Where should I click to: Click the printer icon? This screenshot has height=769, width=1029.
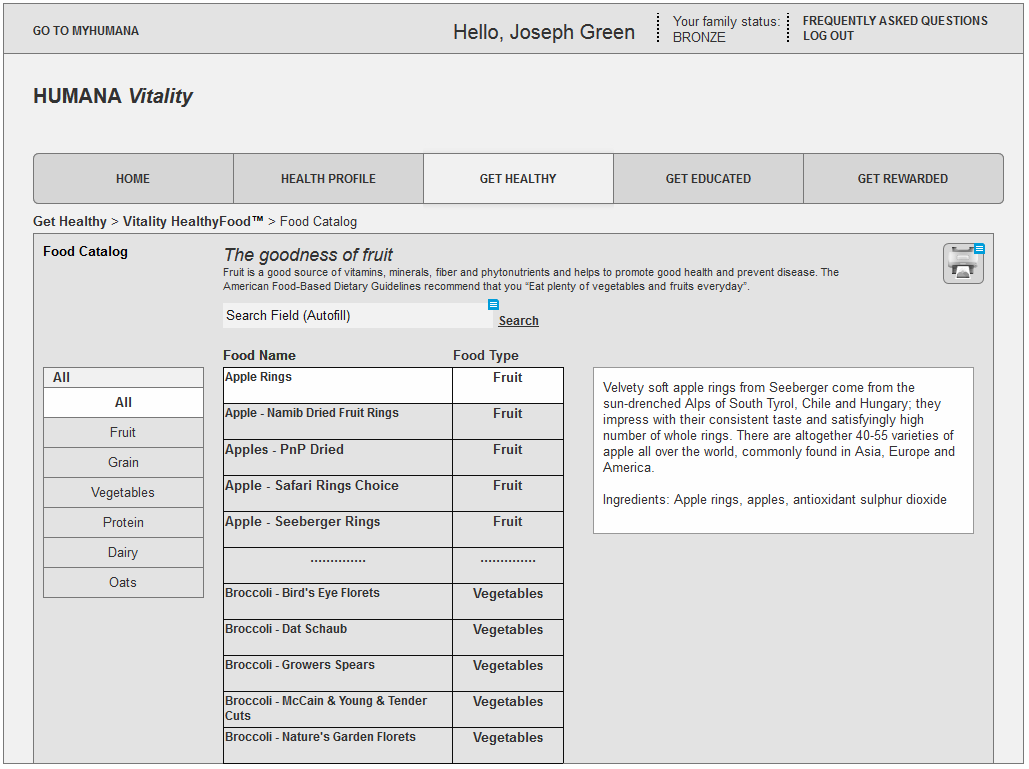963,264
